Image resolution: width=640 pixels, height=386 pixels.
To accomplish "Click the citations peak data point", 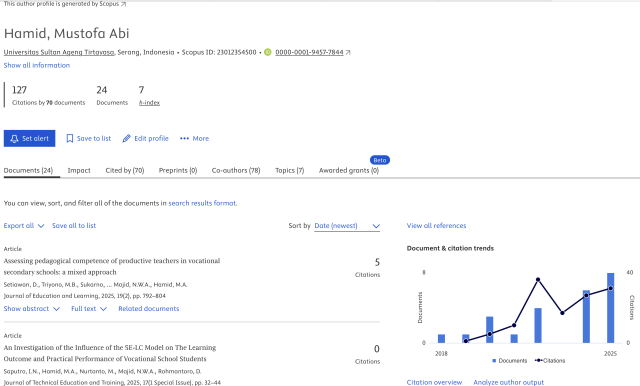I will 538,280.
